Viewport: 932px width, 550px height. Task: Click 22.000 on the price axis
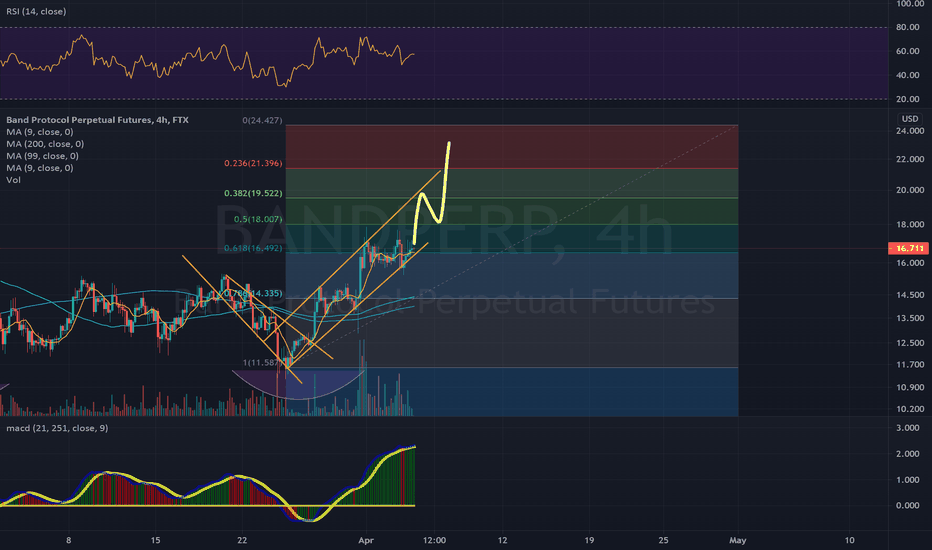click(910, 159)
